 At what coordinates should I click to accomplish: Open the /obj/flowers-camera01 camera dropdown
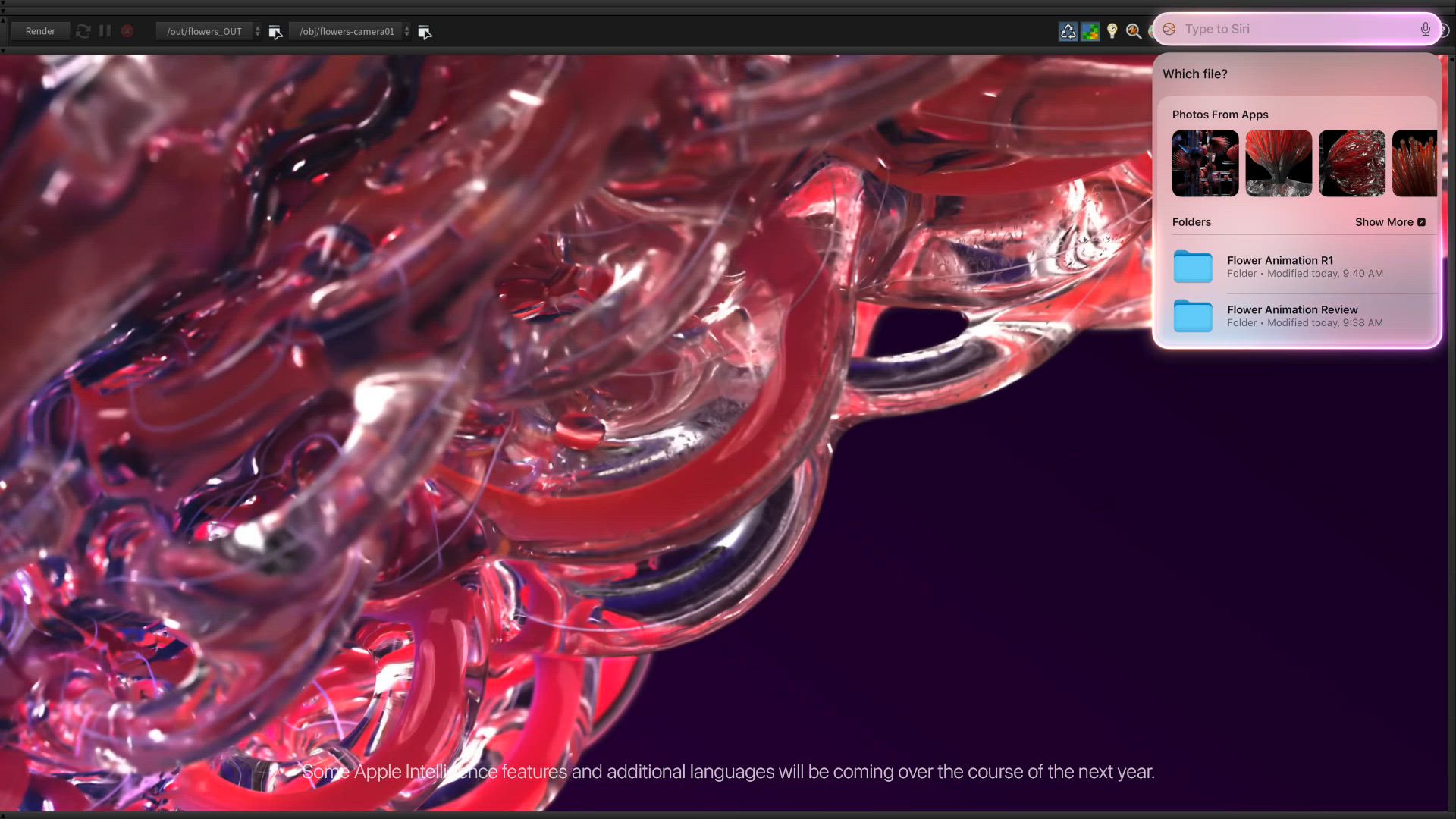click(x=347, y=31)
